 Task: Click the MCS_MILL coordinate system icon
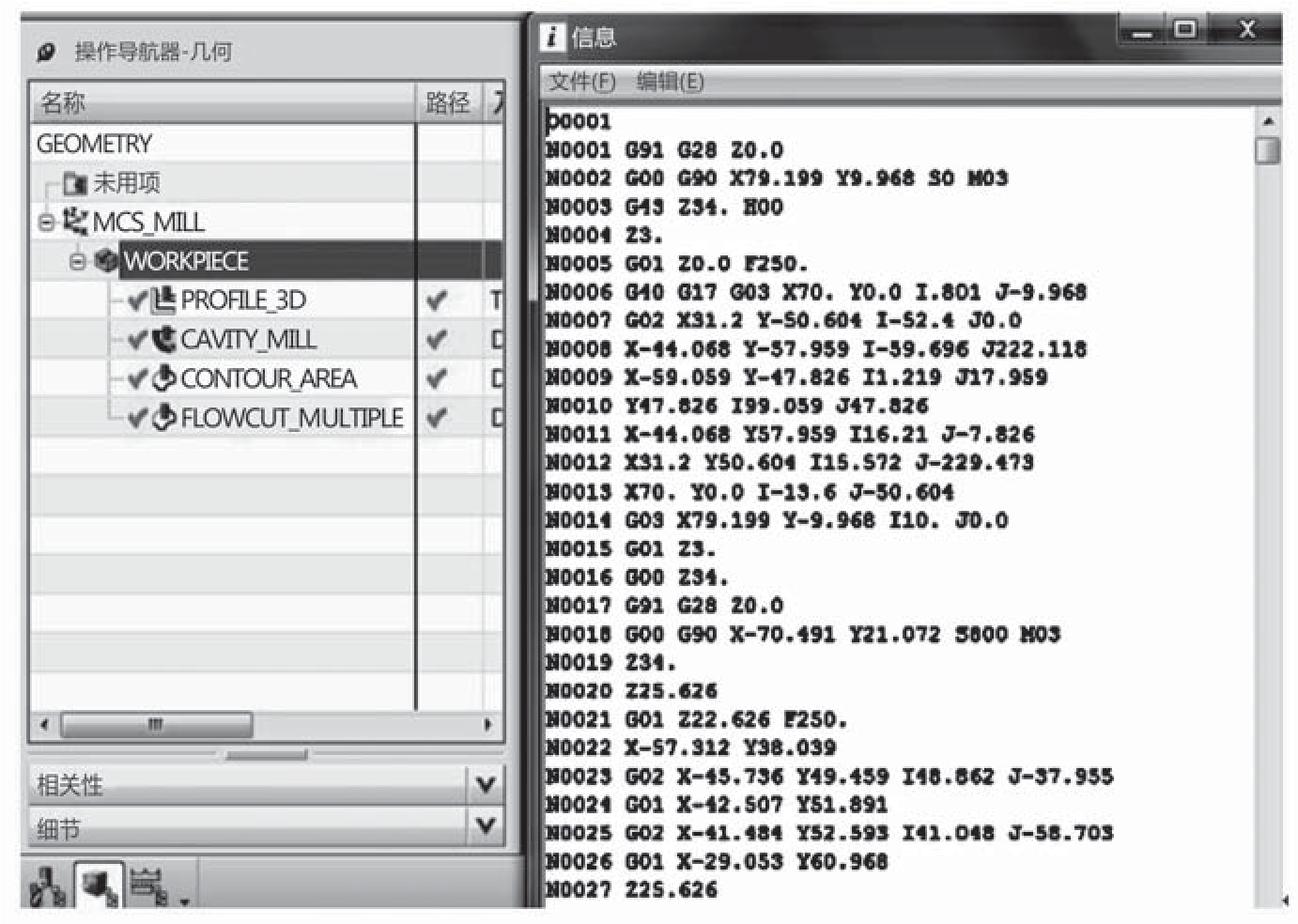[x=74, y=222]
